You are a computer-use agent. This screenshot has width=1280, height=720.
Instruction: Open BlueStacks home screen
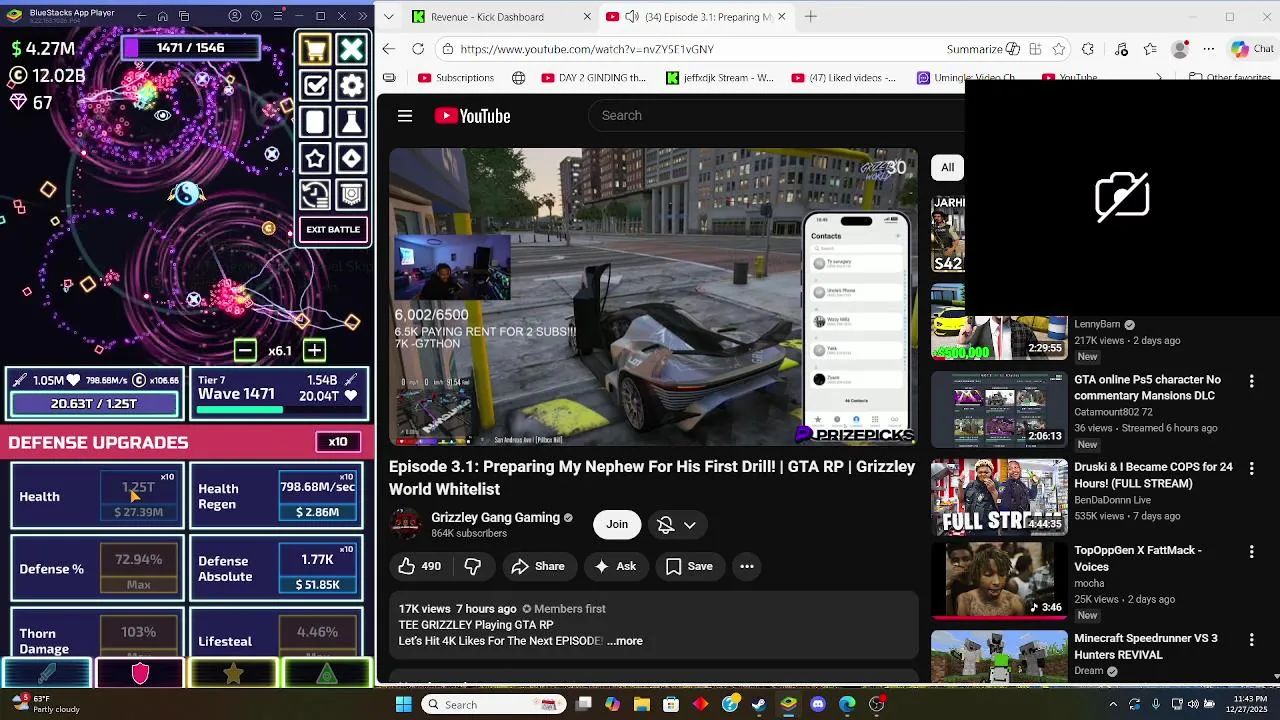click(x=163, y=16)
